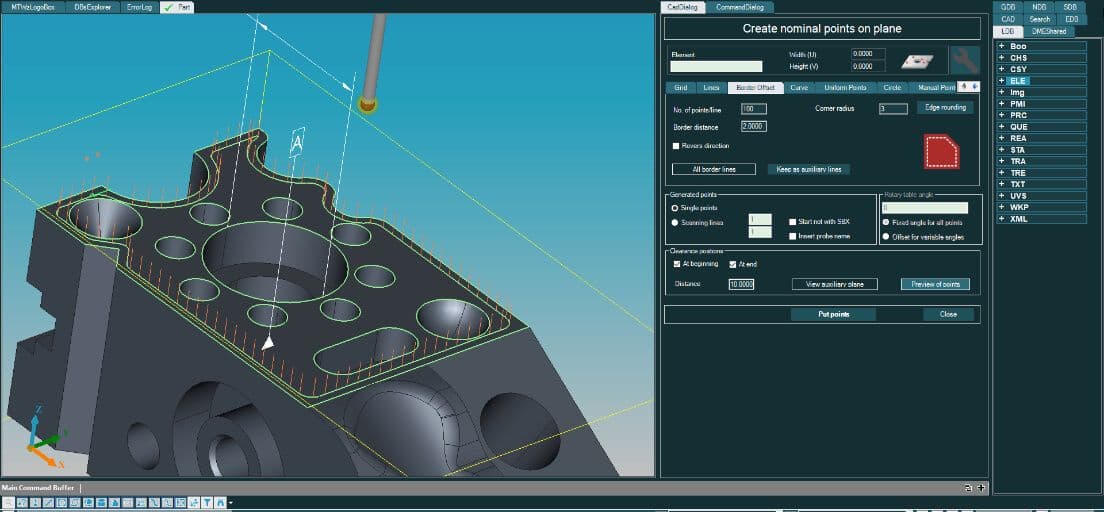Click the Element name input field
This screenshot has width=1104, height=512.
click(x=716, y=66)
